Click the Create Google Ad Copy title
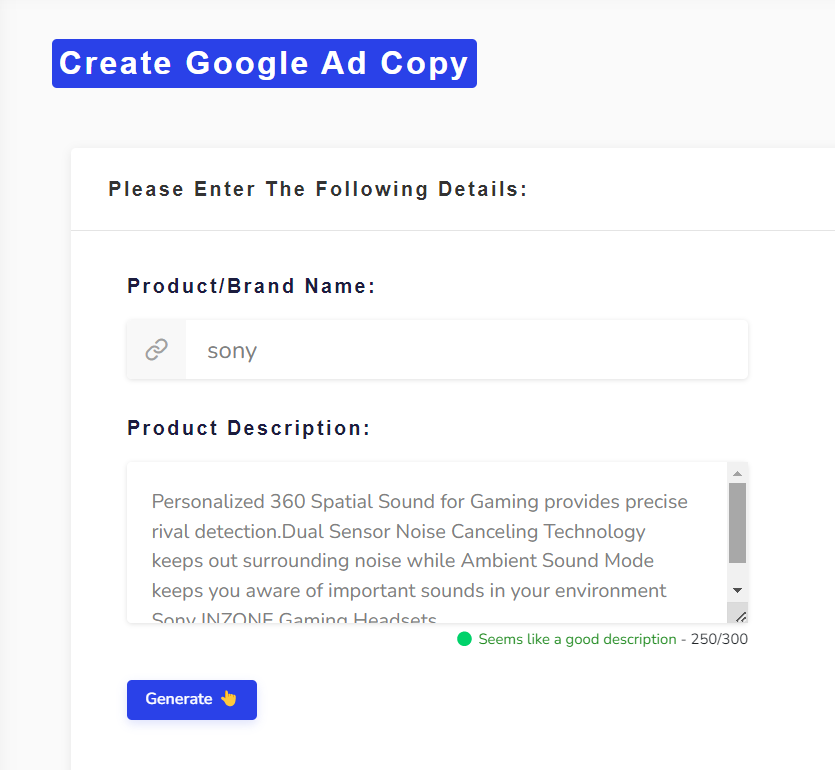The height and width of the screenshot is (770, 835). 264,63
